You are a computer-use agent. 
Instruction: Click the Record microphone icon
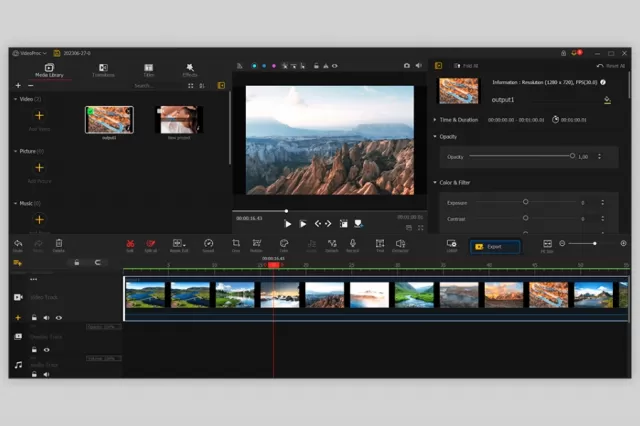352,245
